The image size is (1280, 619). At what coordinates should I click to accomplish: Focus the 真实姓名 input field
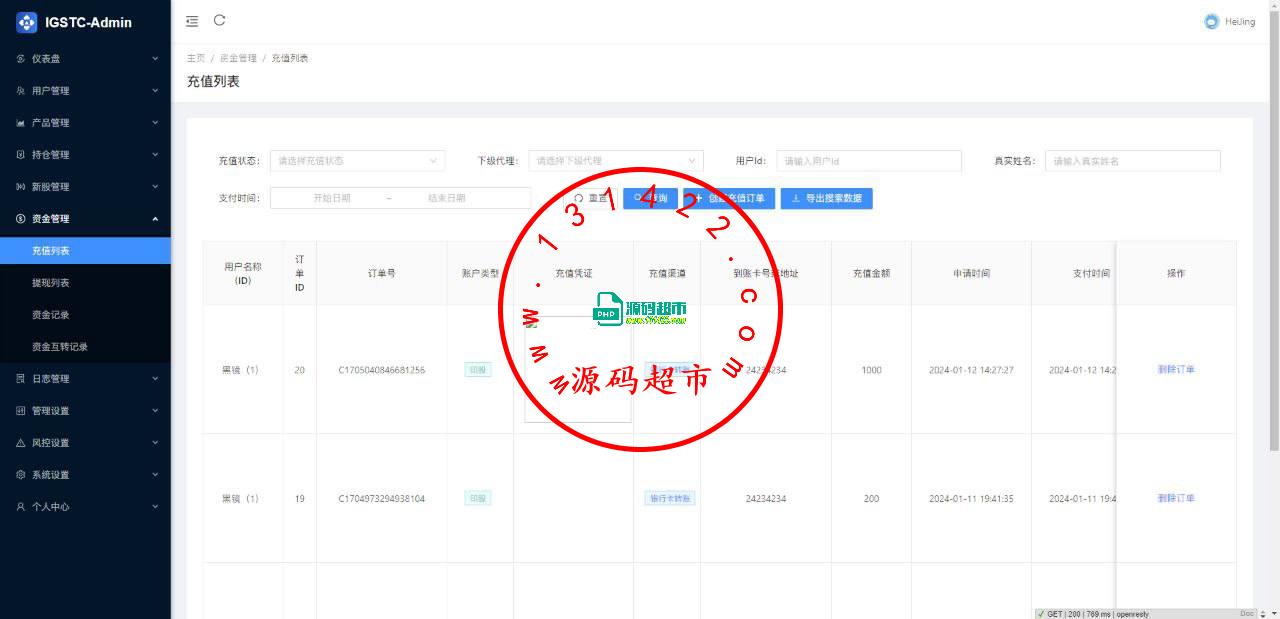coord(1133,161)
